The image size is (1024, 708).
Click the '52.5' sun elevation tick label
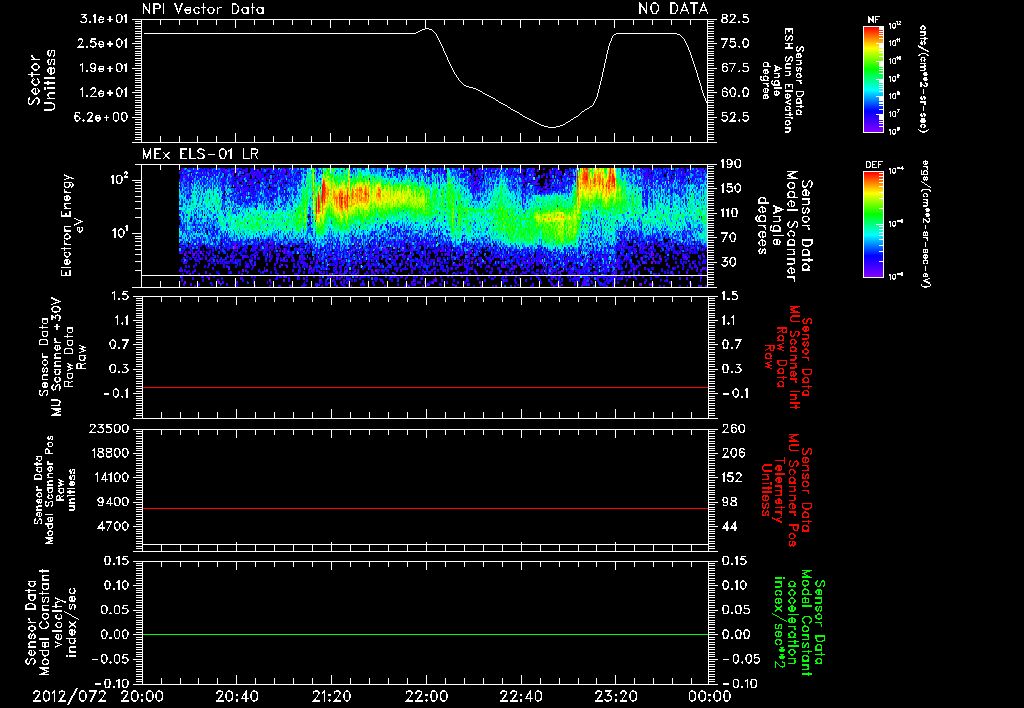(x=735, y=118)
